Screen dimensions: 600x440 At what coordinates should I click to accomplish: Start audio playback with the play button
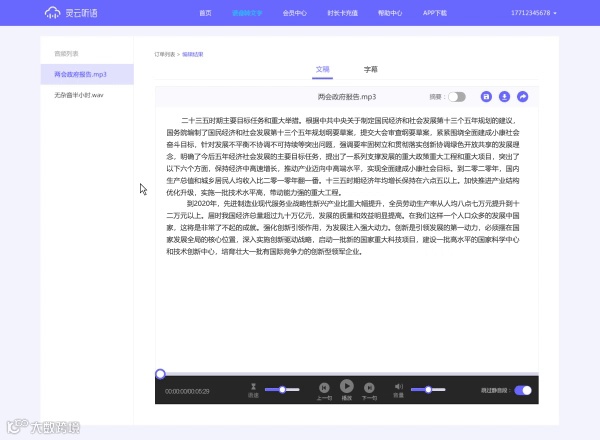pyautogui.click(x=347, y=386)
